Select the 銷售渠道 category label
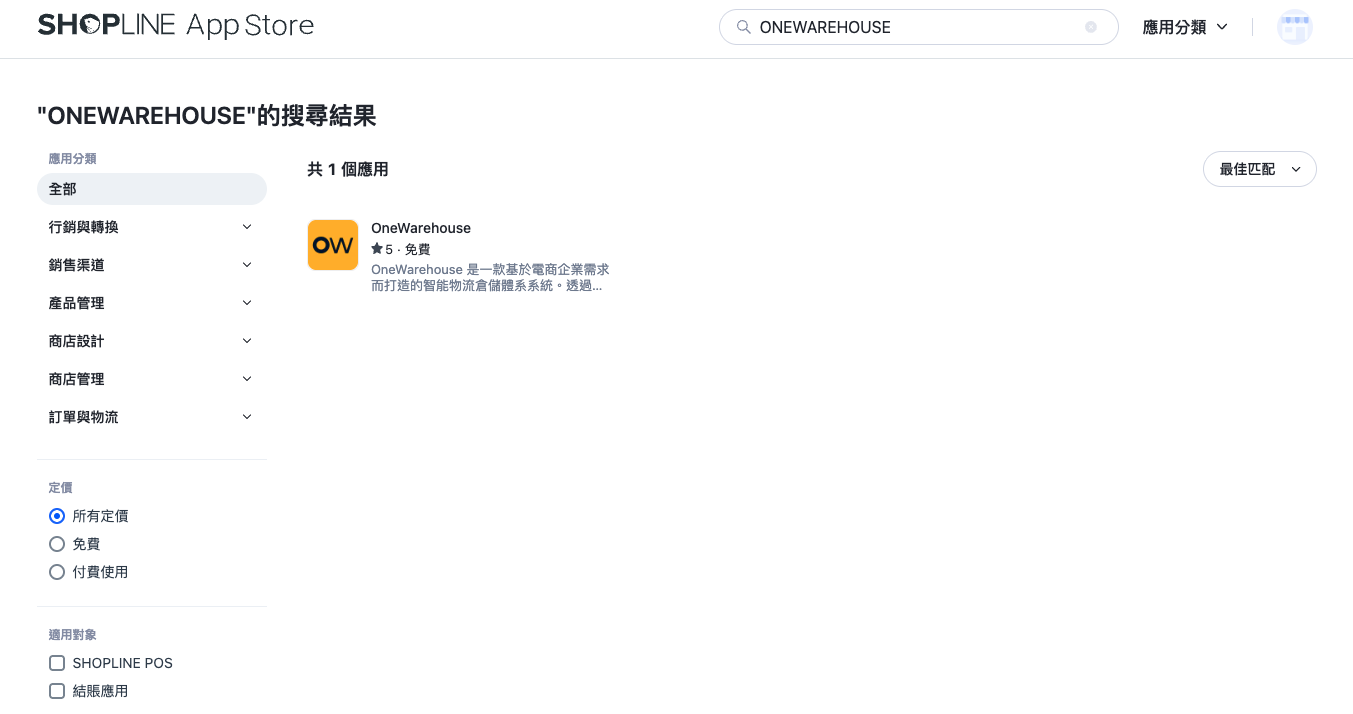 tap(77, 265)
